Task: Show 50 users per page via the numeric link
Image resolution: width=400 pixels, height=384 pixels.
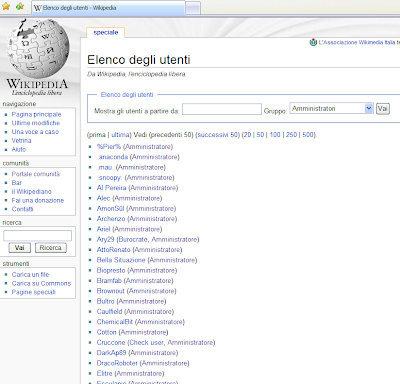Action: click(x=260, y=135)
